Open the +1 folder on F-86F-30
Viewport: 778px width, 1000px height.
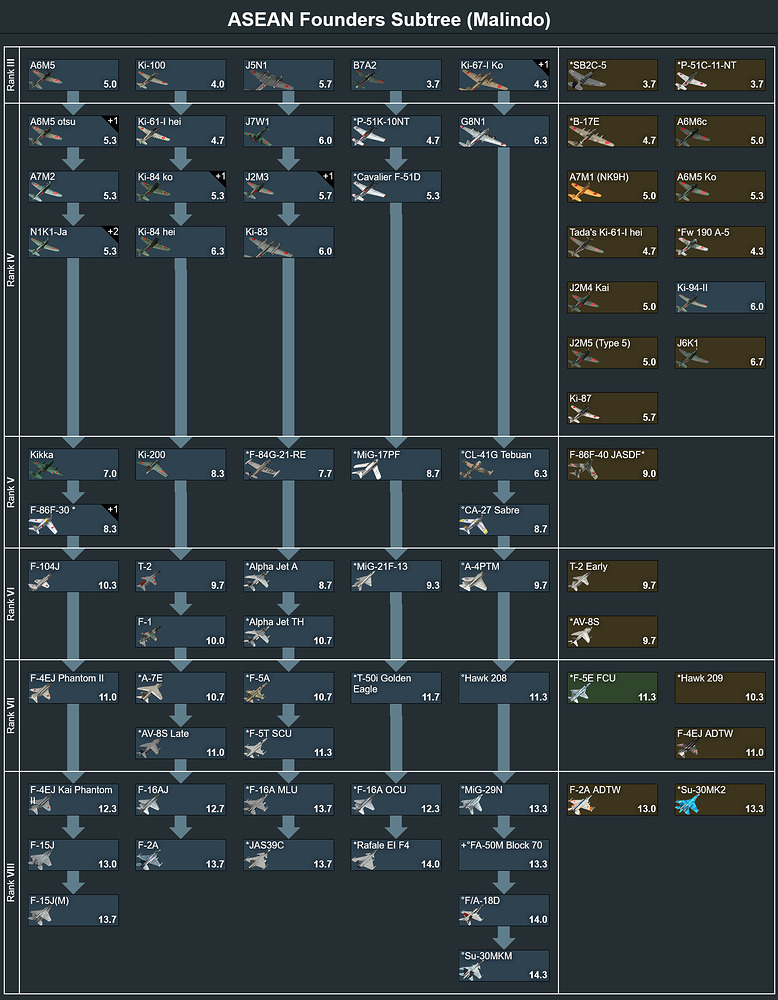point(111,511)
